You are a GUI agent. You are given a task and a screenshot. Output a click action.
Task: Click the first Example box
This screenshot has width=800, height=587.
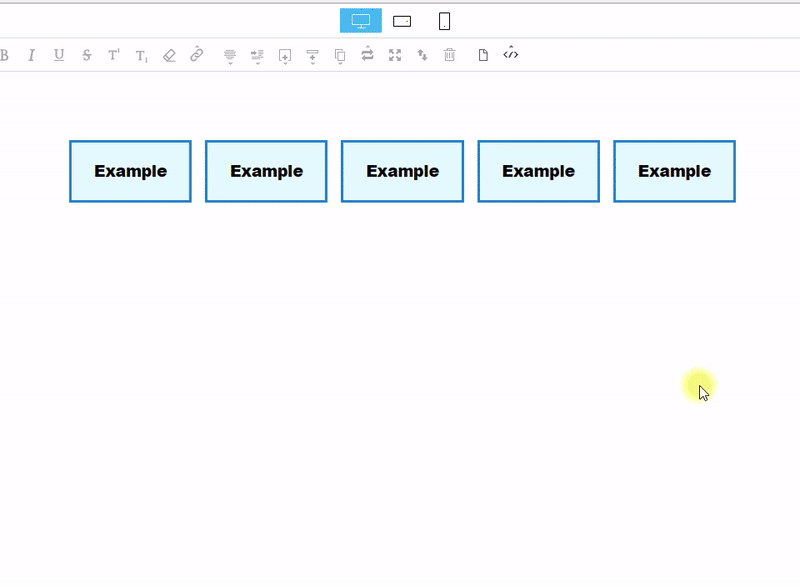130,171
